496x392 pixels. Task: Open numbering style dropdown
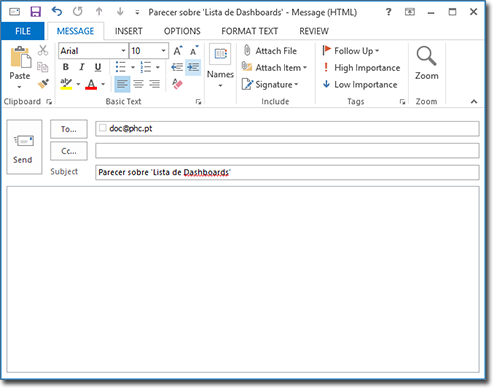158,67
